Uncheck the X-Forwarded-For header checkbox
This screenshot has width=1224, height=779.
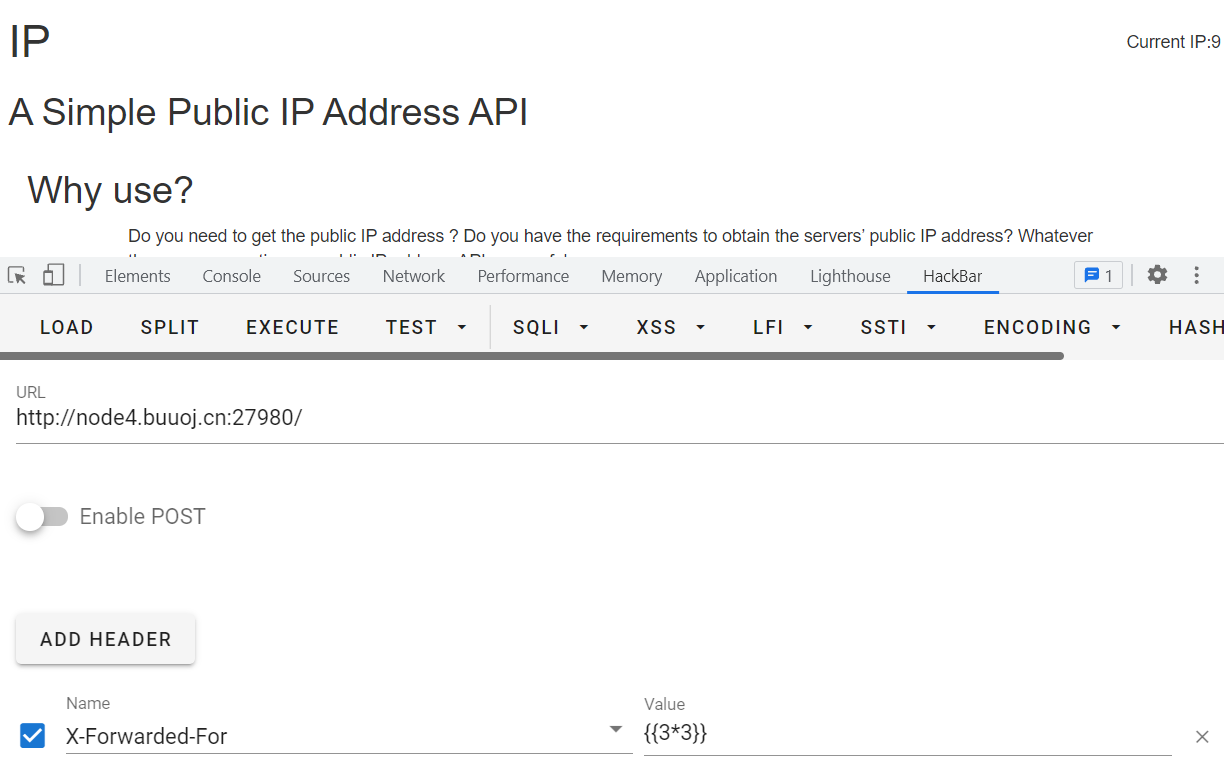[x=32, y=736]
